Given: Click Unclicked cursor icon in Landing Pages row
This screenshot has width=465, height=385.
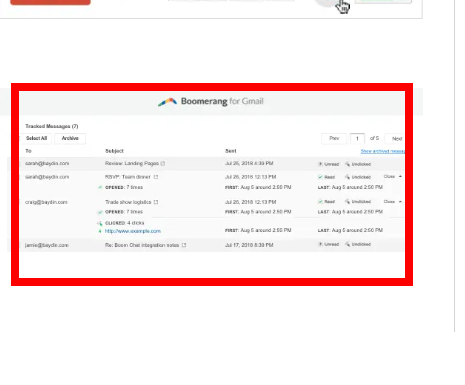Looking at the screenshot, I should (347, 164).
